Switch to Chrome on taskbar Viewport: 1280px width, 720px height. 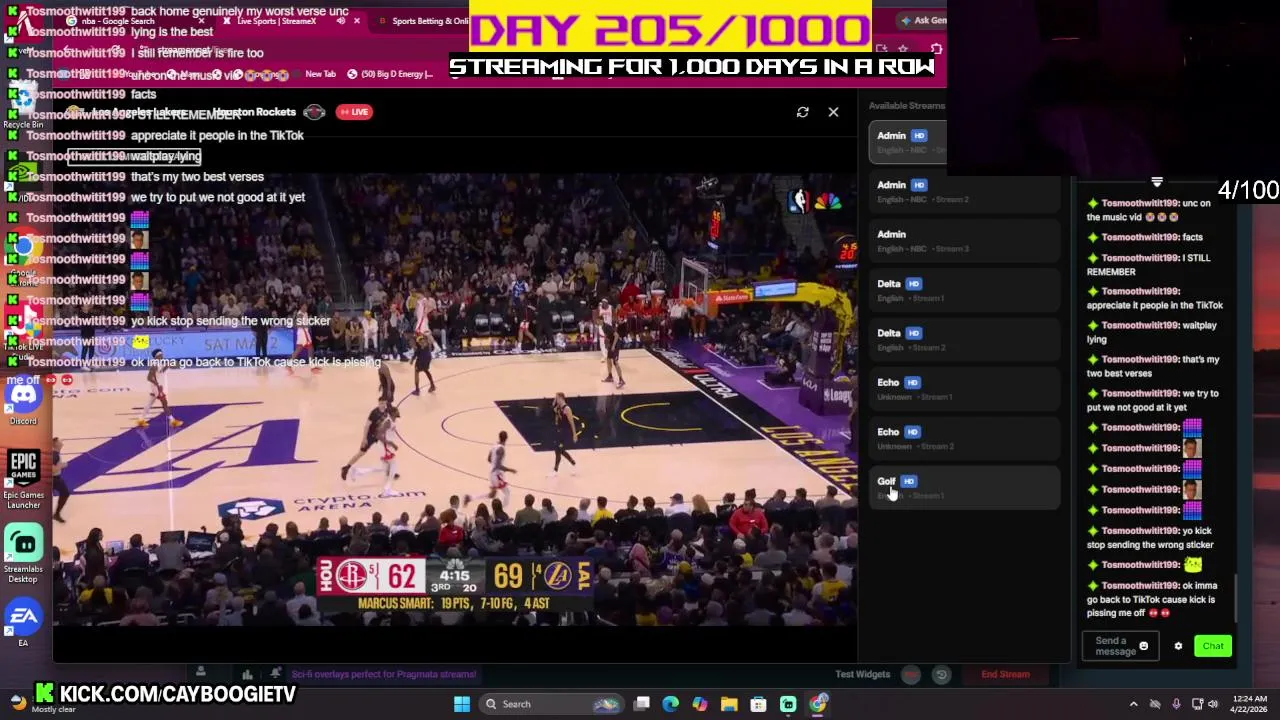coord(818,704)
